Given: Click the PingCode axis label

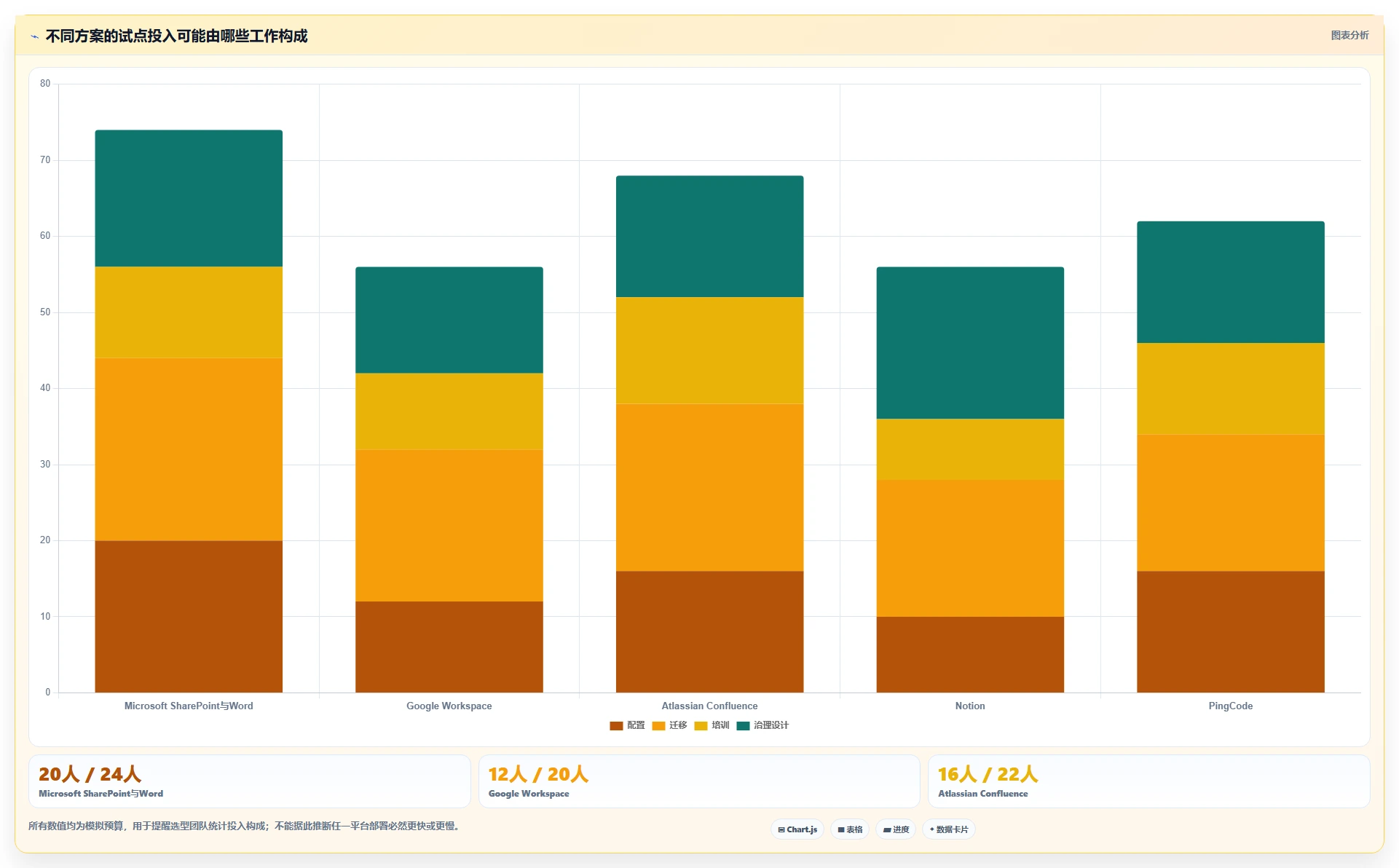Looking at the screenshot, I should (1231, 706).
